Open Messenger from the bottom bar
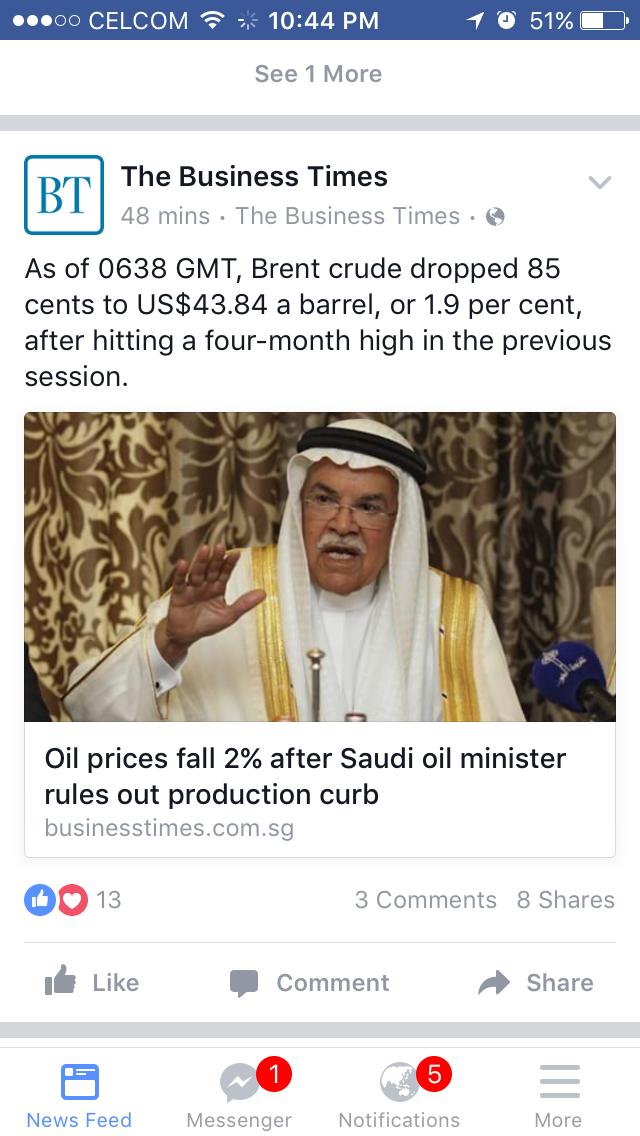 point(240,1083)
